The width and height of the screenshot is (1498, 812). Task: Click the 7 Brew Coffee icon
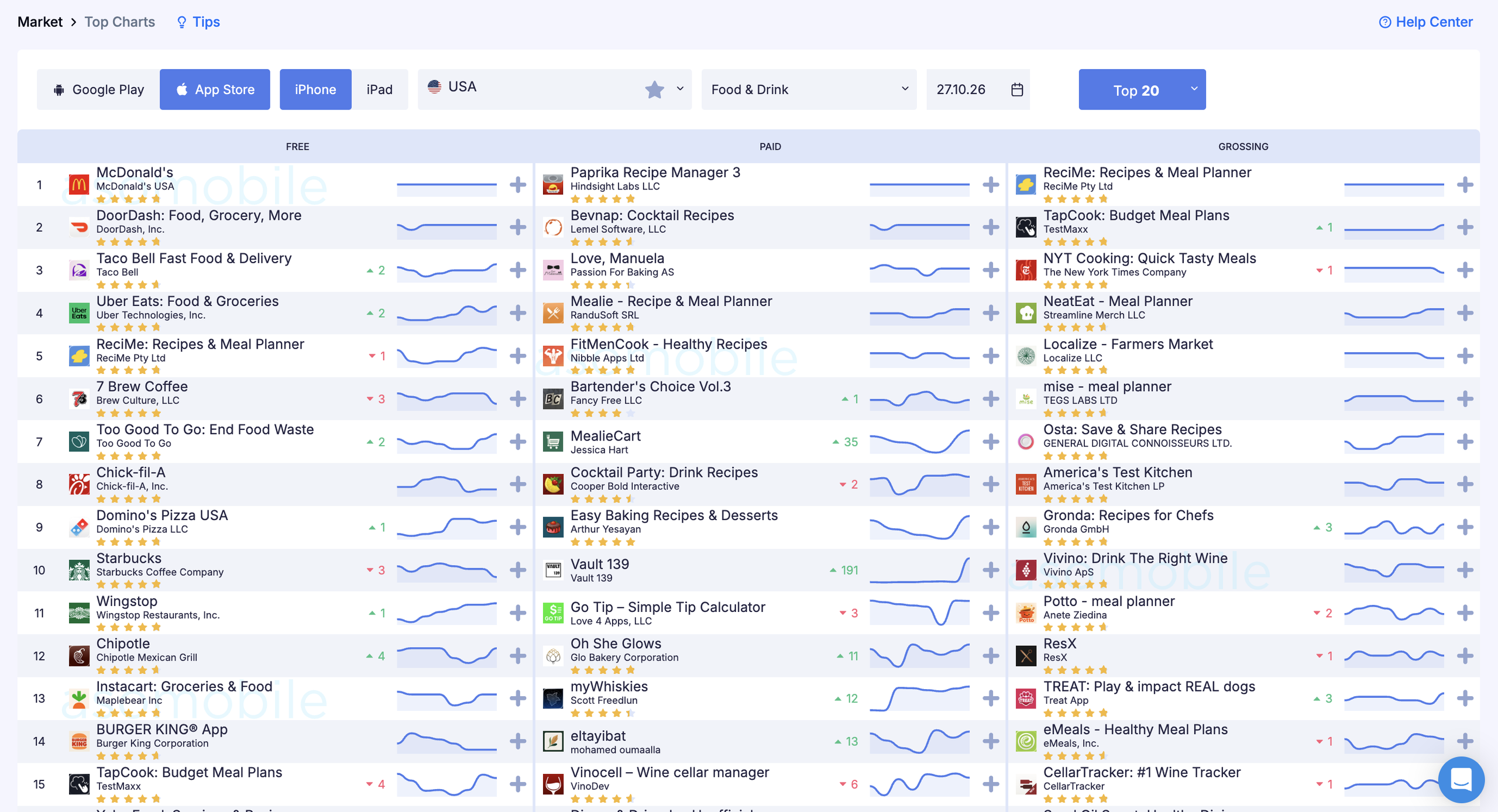(79, 399)
